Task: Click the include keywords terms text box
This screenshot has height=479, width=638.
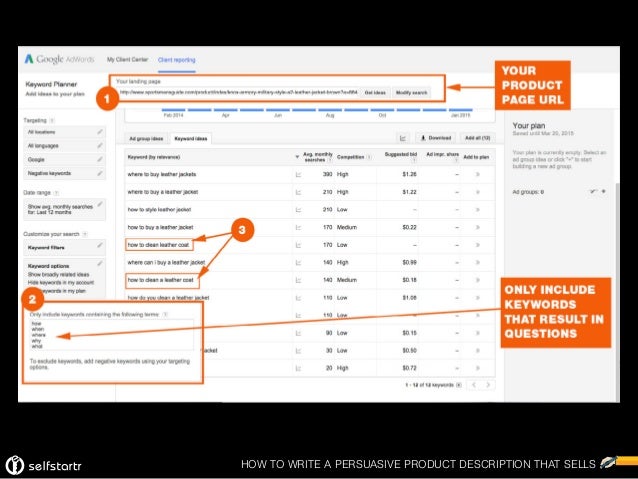Action: point(112,335)
